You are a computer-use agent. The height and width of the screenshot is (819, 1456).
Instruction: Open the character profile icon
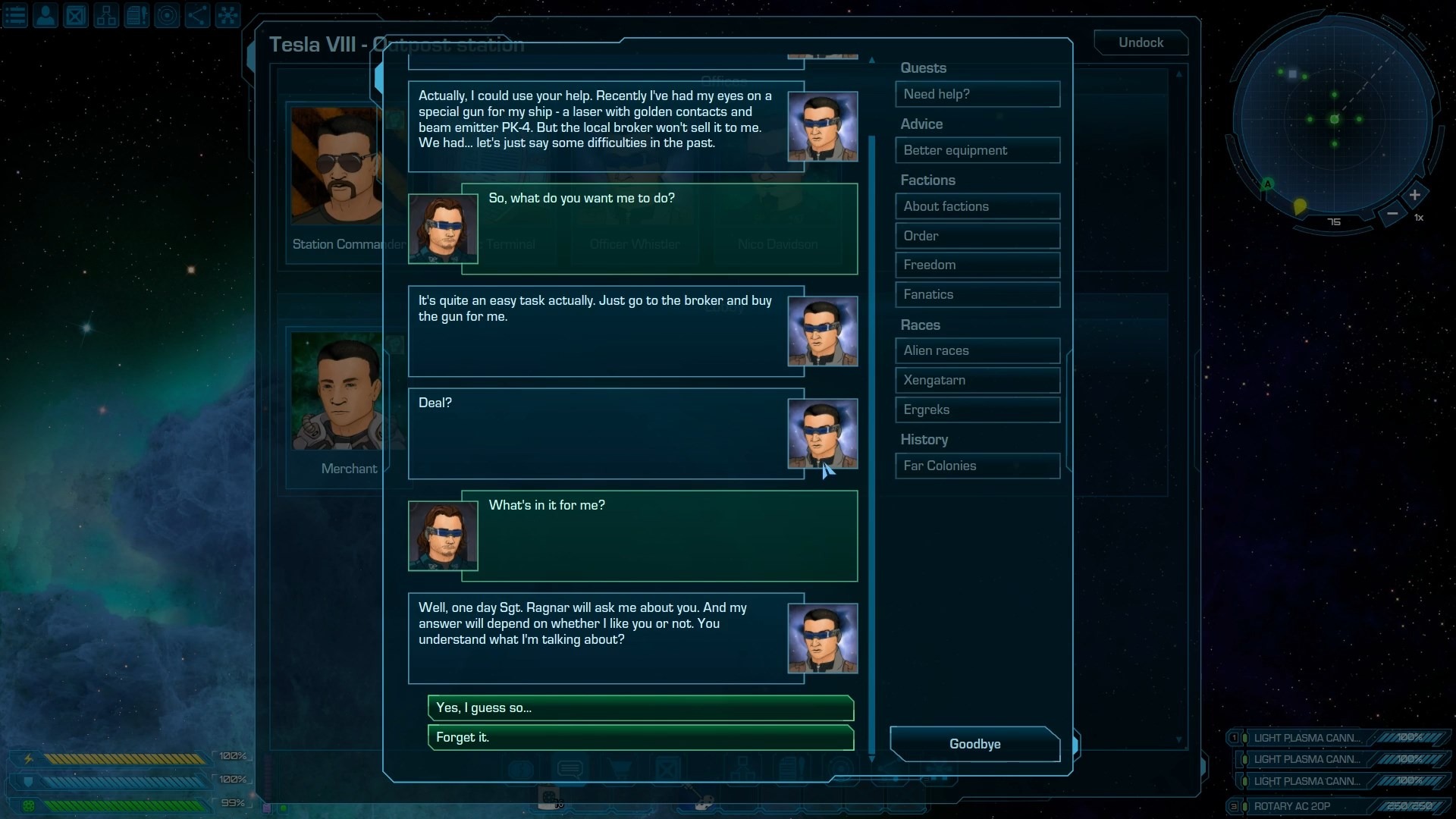[45, 15]
